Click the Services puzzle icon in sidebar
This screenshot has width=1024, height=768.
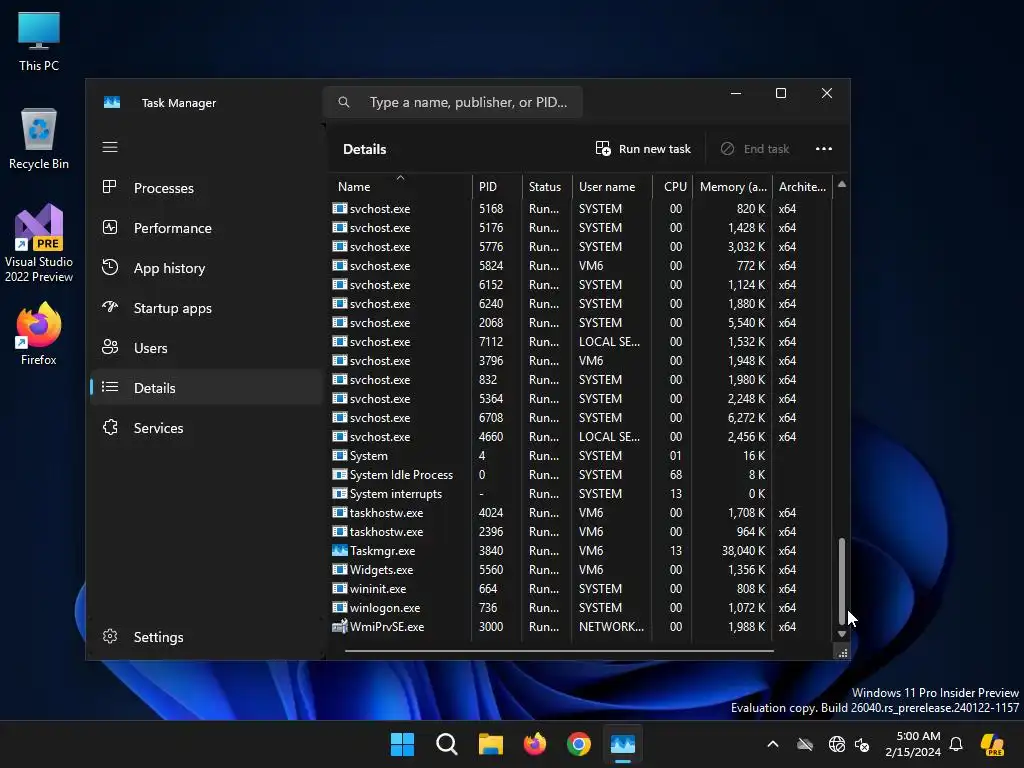[x=110, y=427]
